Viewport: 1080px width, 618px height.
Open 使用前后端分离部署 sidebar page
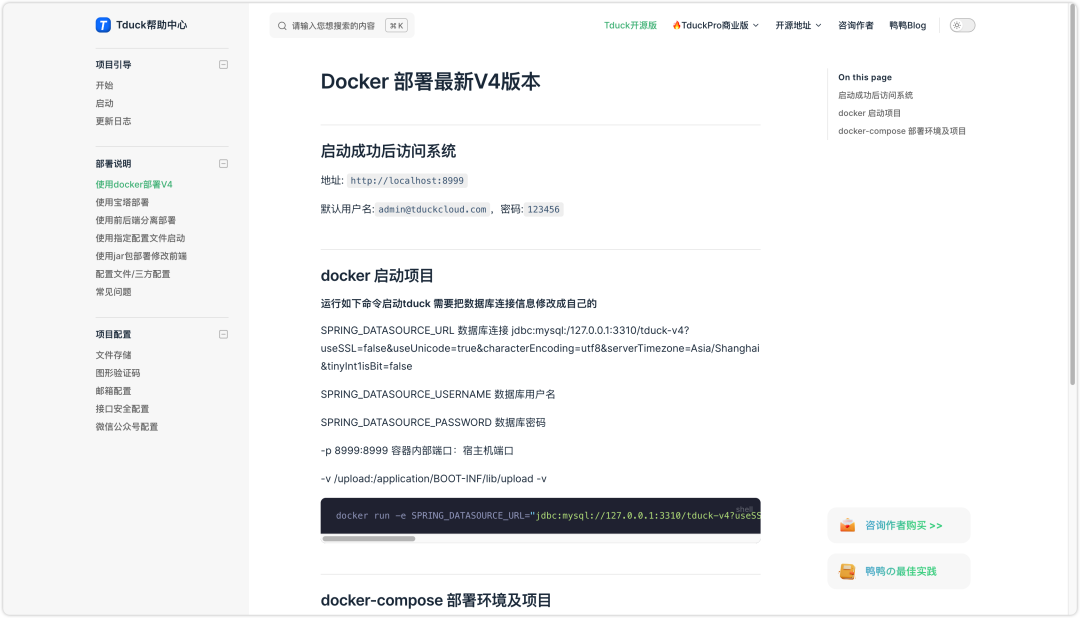[136, 220]
